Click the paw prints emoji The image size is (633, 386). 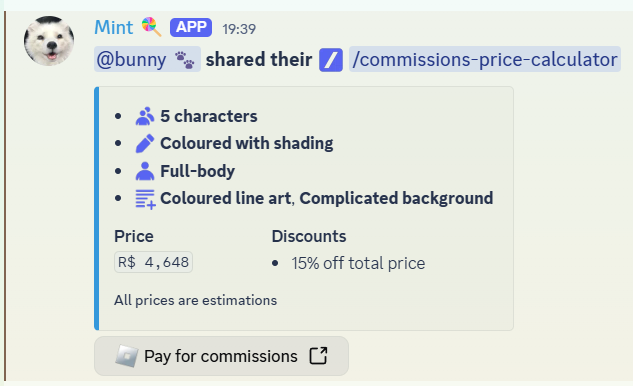(x=184, y=60)
